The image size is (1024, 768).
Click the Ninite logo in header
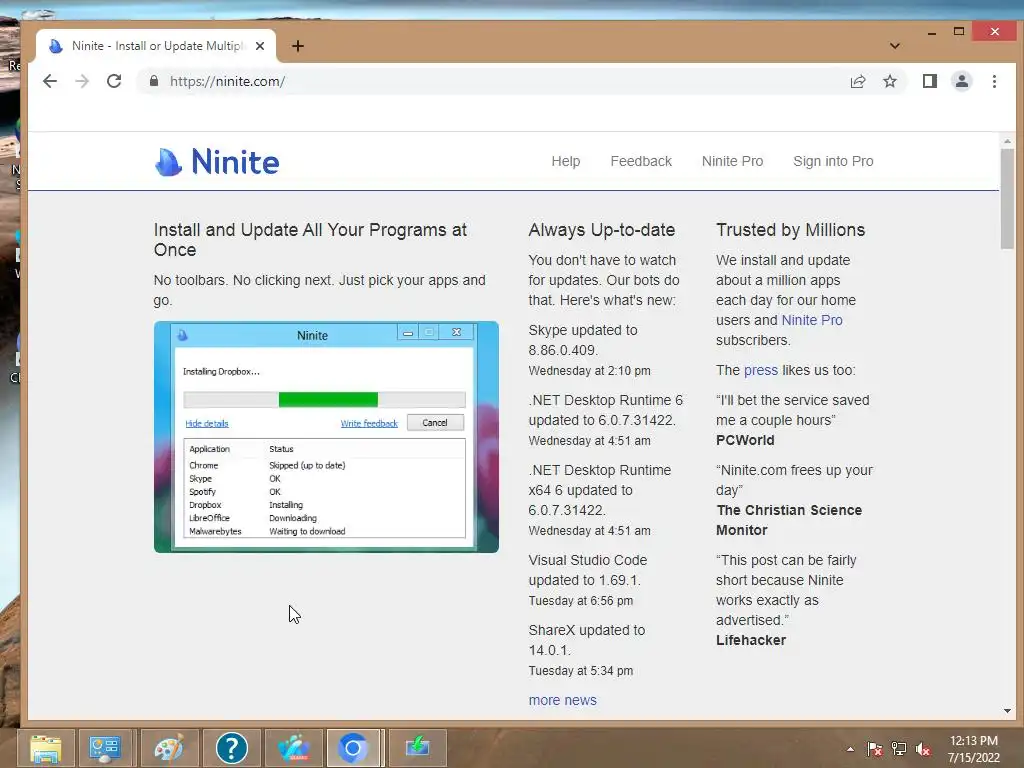coord(217,161)
